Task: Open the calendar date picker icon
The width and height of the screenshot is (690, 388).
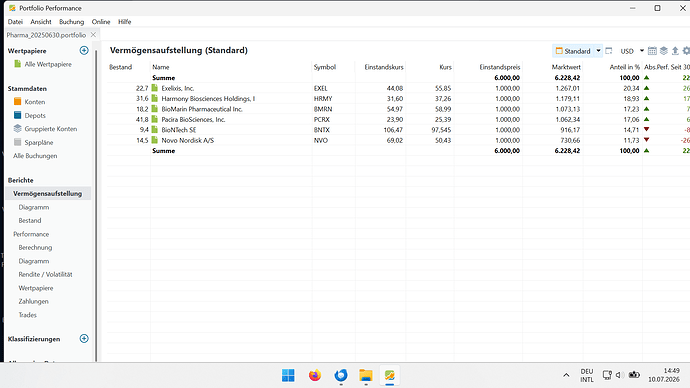Action: click(652, 51)
